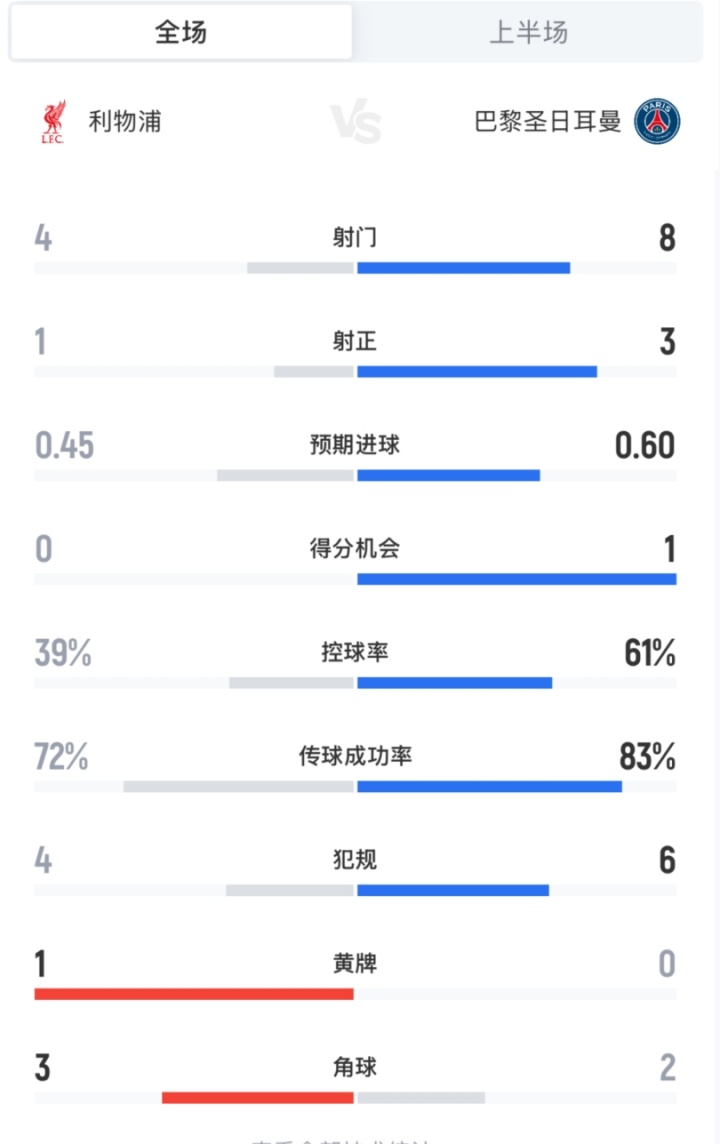Click the 83% pass accuracy value
The image size is (720, 1144).
(x=647, y=758)
